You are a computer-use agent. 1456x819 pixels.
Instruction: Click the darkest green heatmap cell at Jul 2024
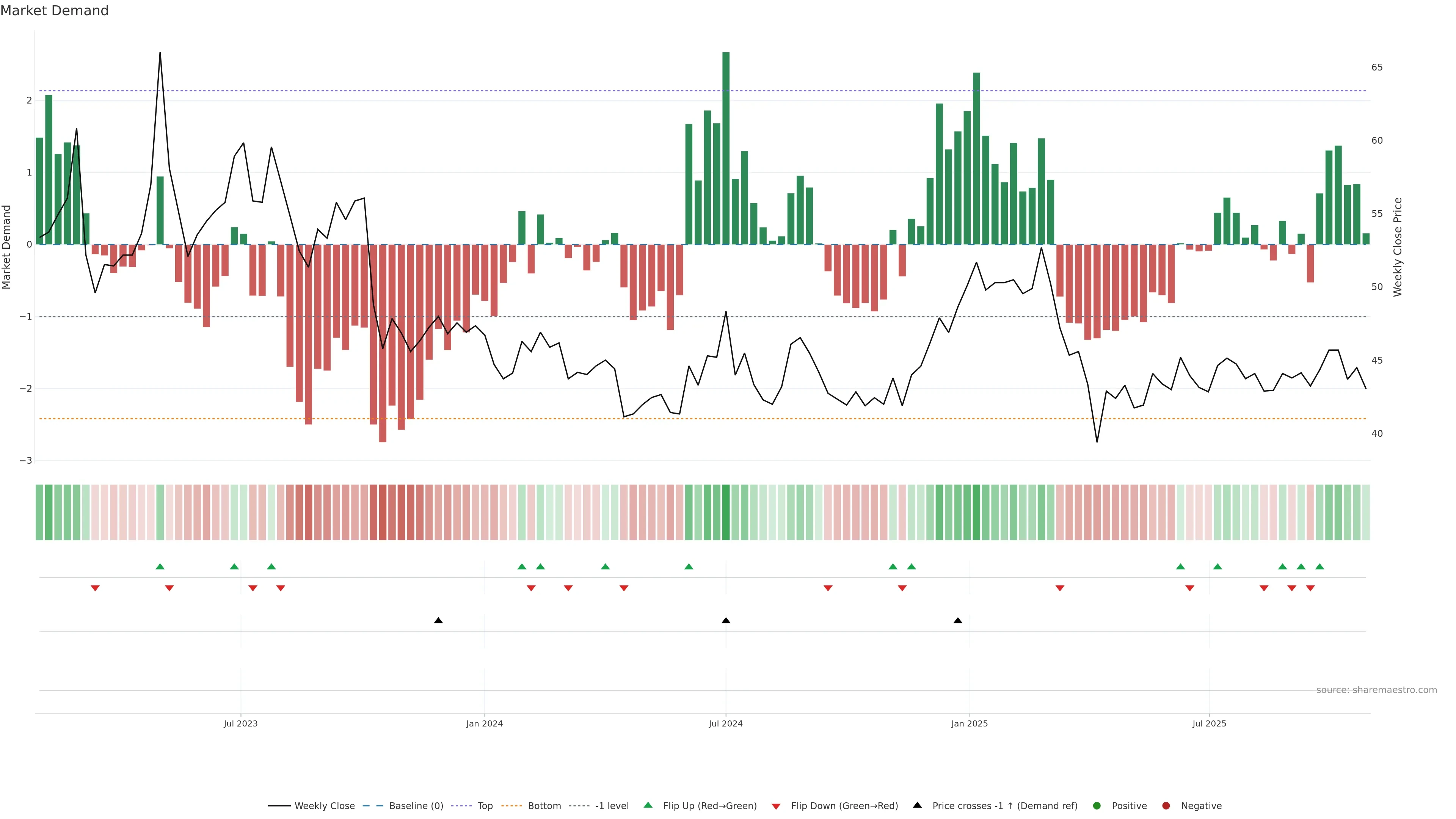point(726,512)
